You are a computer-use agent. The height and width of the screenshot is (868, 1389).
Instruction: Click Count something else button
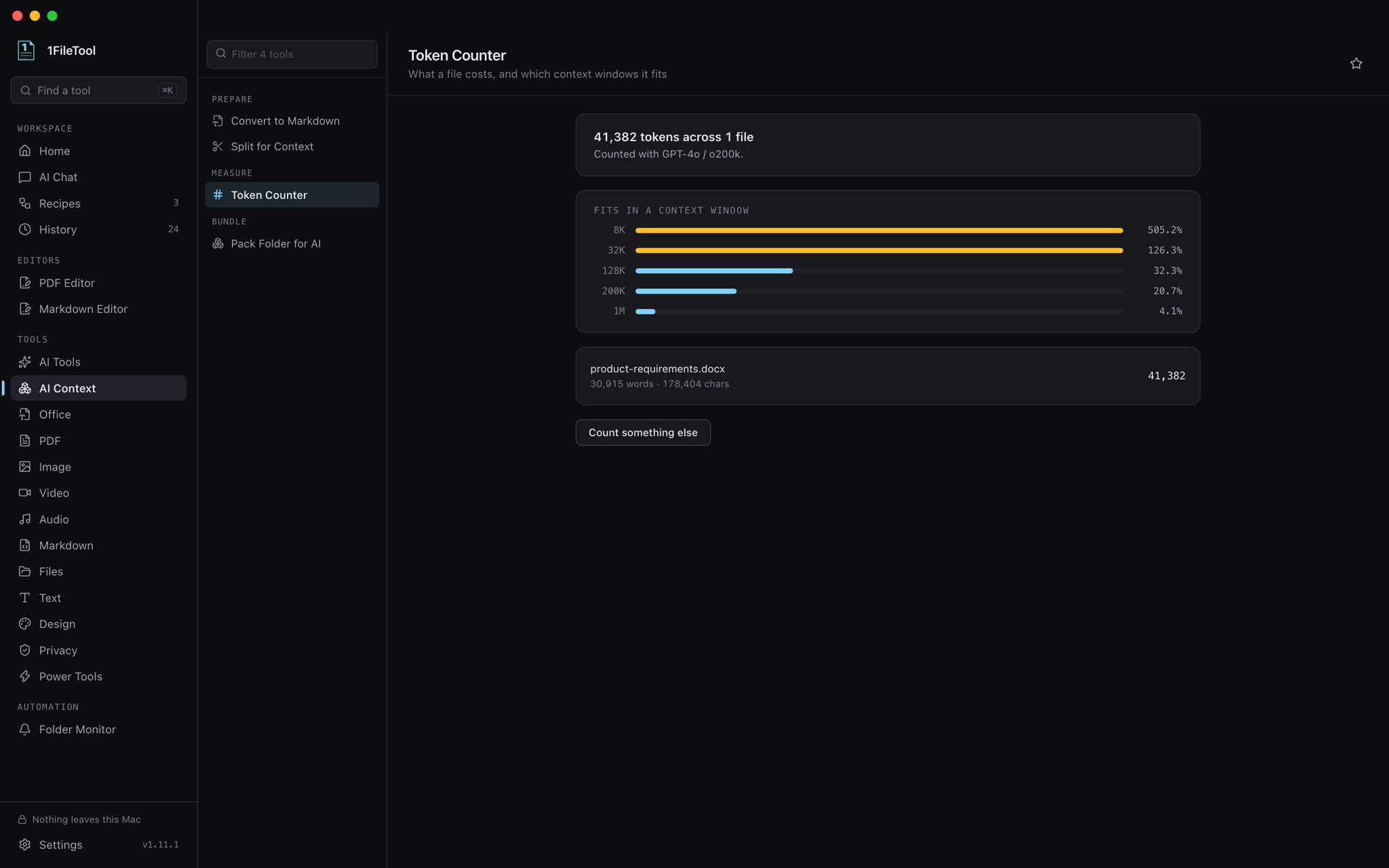pyautogui.click(x=643, y=433)
